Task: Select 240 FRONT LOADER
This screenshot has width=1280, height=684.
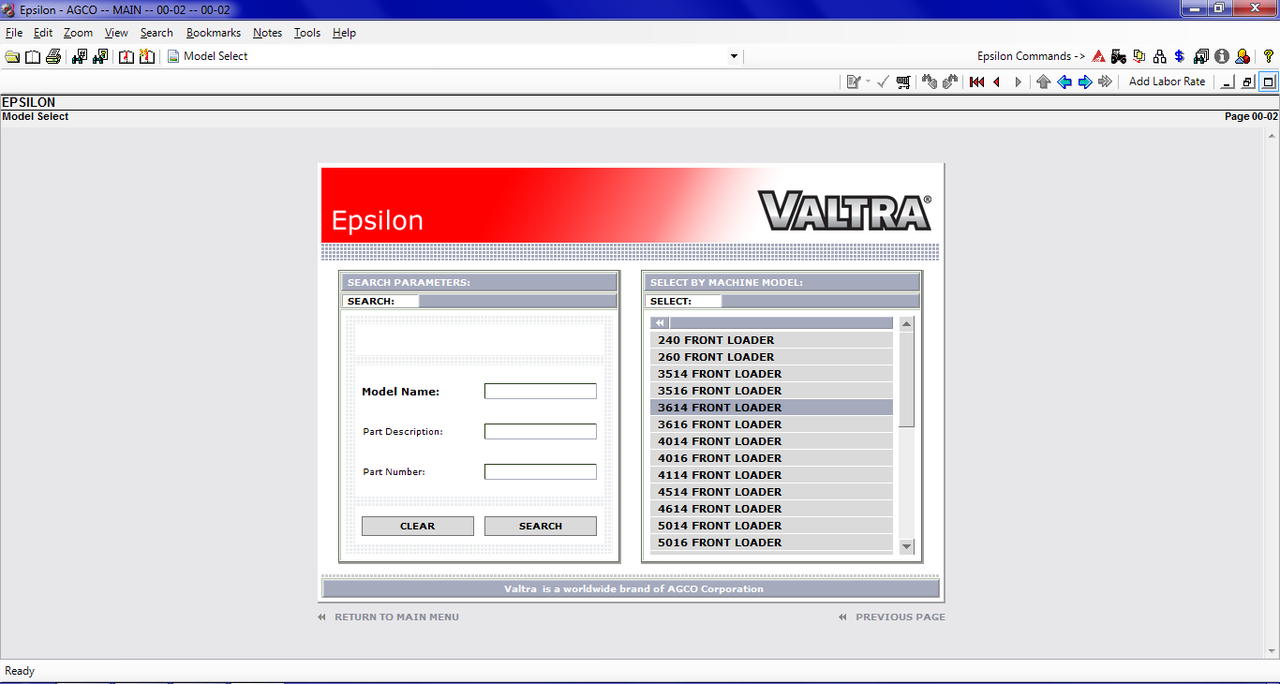Action: coord(771,340)
